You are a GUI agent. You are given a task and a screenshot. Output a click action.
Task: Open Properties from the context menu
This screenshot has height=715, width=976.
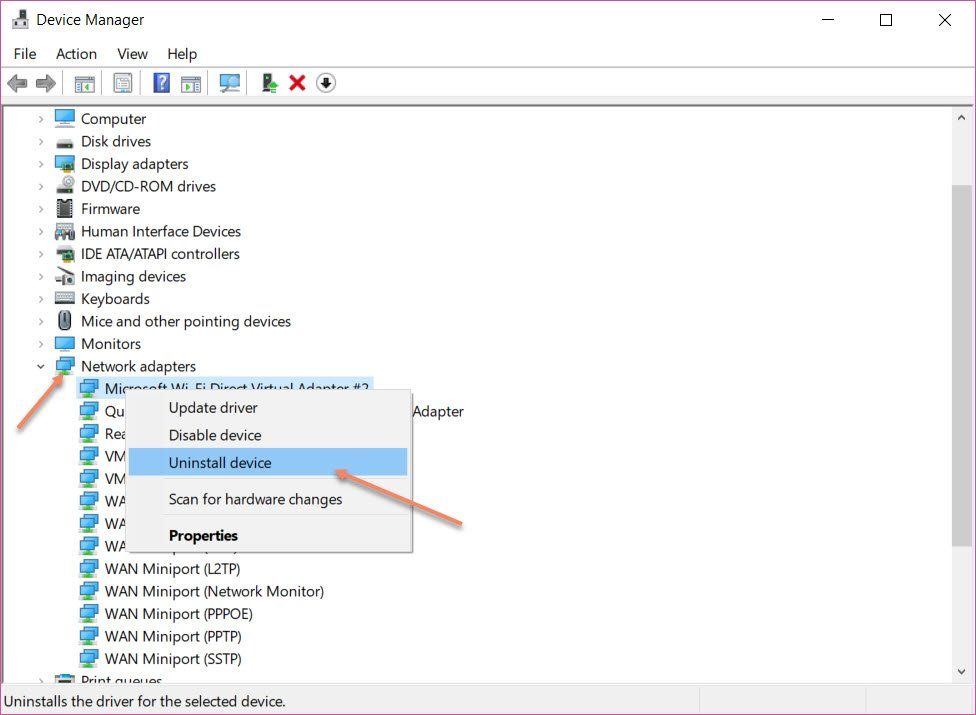tap(203, 535)
